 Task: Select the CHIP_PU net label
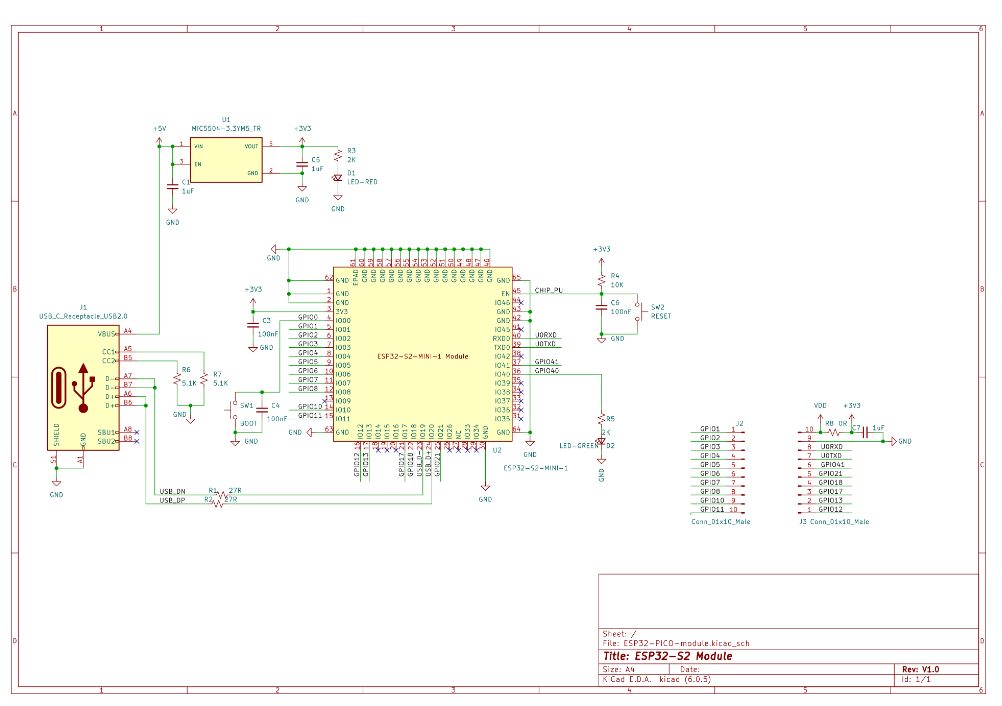coord(549,290)
